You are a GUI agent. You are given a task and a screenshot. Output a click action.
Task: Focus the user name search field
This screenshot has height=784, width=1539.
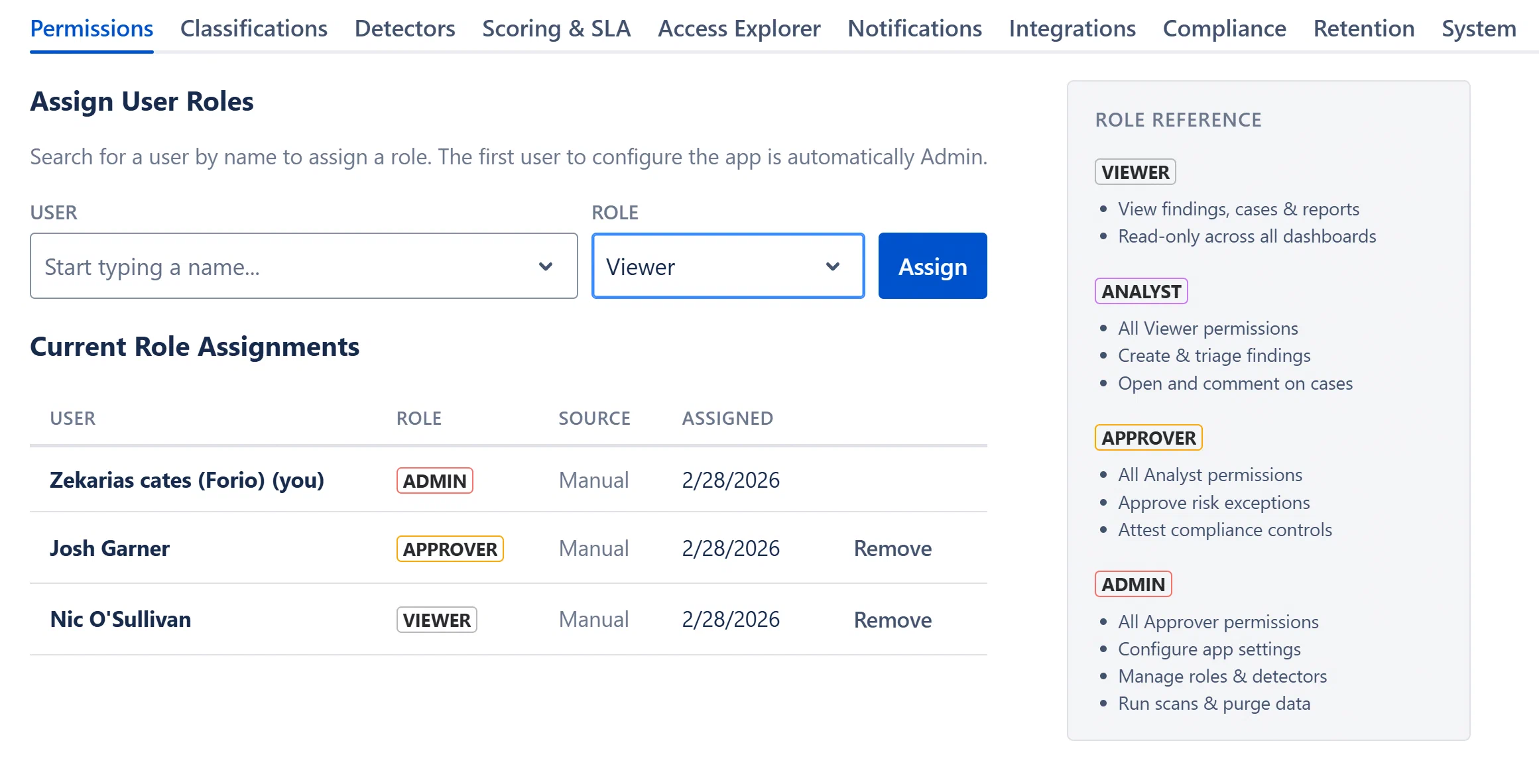point(304,266)
